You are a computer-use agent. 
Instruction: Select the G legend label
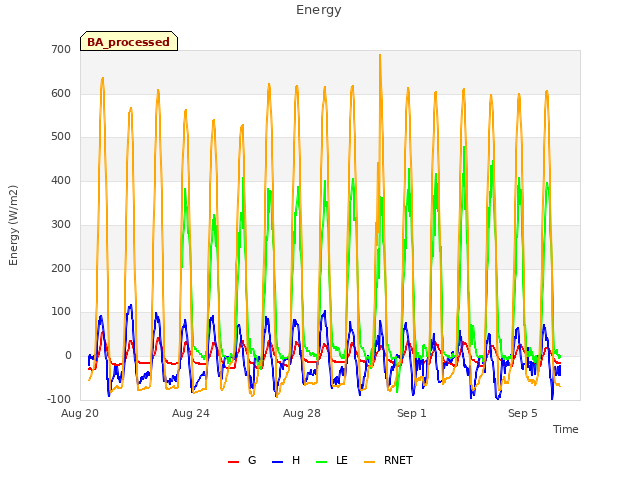252,460
